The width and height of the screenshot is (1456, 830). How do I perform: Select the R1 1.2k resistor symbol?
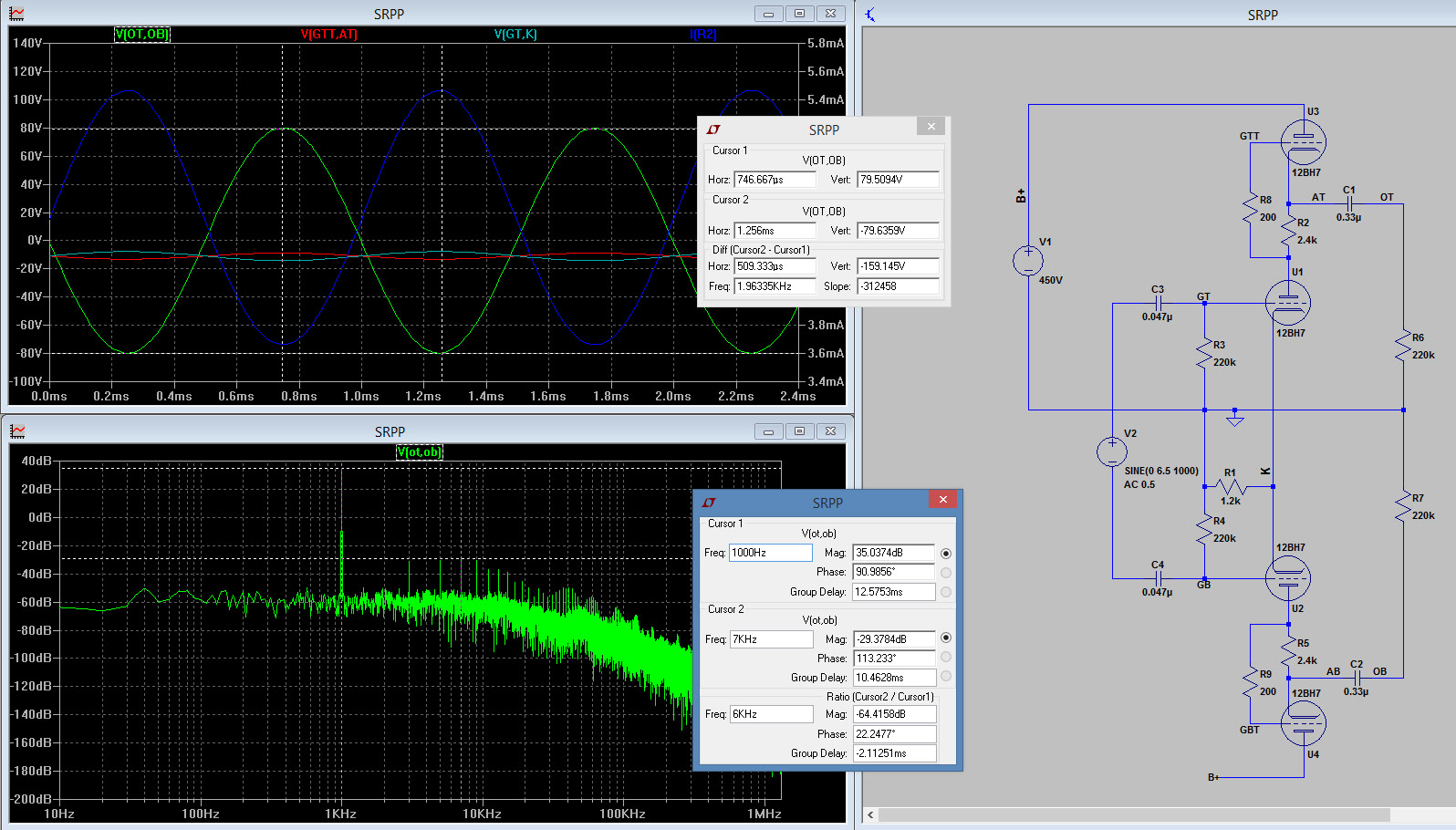[1231, 487]
